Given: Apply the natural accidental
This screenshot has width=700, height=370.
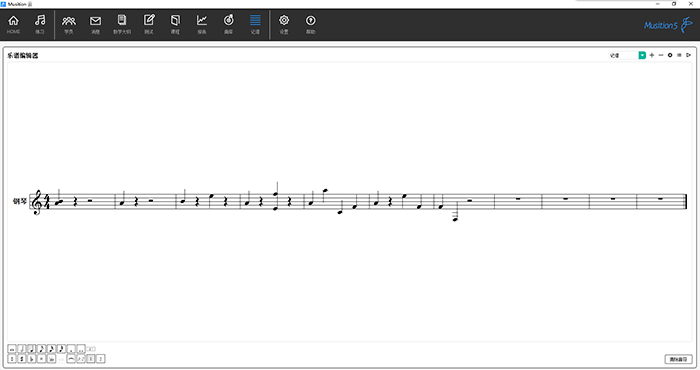Looking at the screenshot, I should click(12, 359).
